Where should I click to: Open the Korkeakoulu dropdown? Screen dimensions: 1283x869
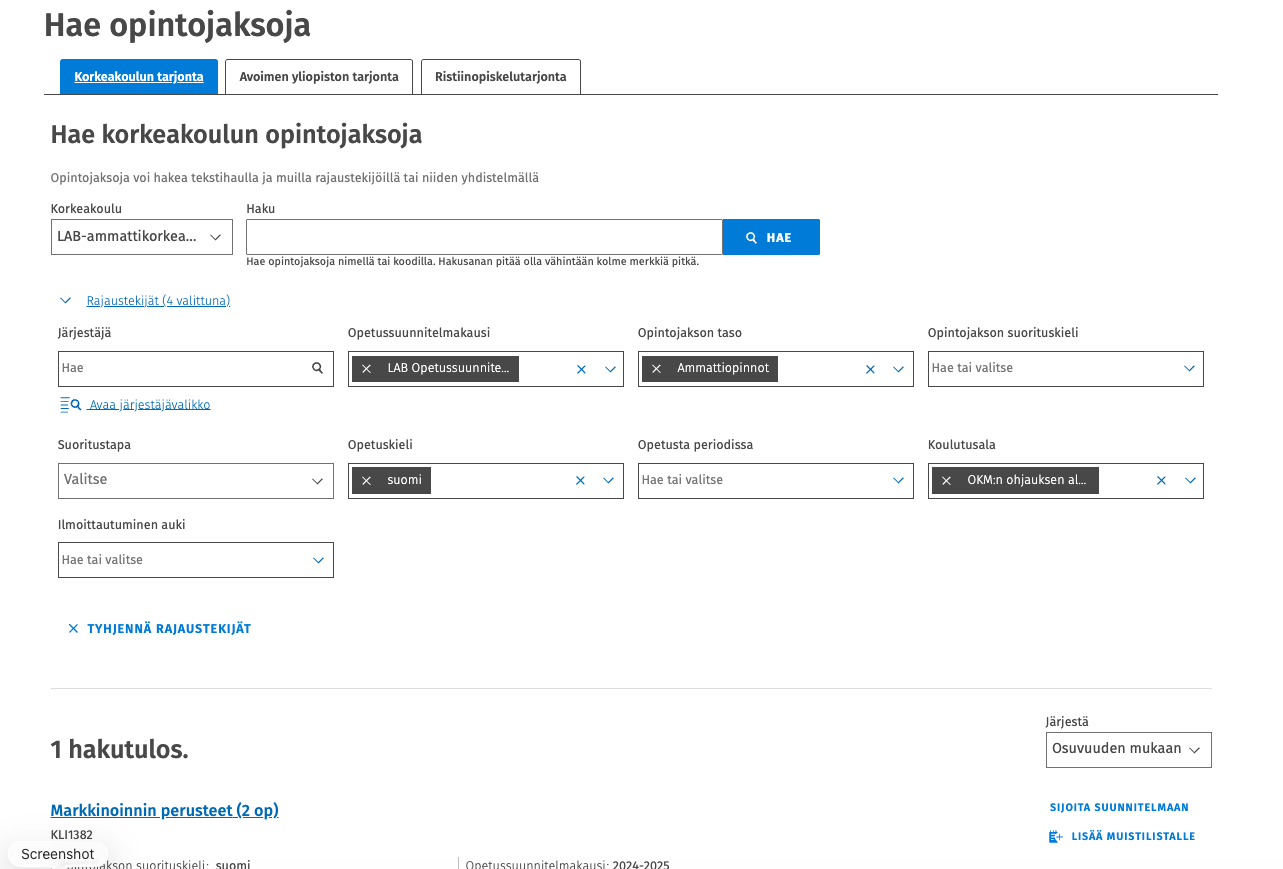coord(142,237)
